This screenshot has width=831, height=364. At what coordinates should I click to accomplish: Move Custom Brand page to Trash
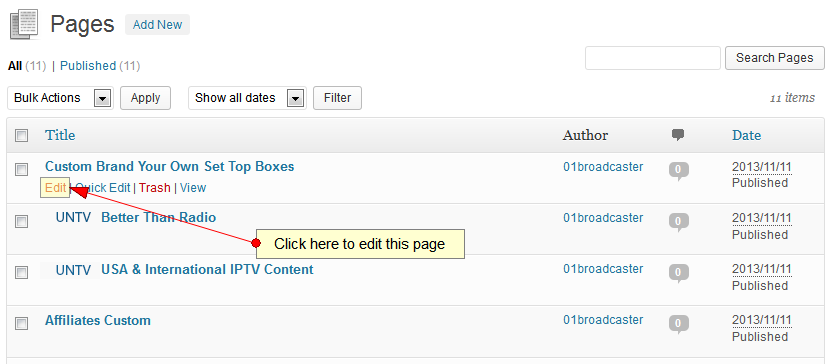(x=155, y=188)
